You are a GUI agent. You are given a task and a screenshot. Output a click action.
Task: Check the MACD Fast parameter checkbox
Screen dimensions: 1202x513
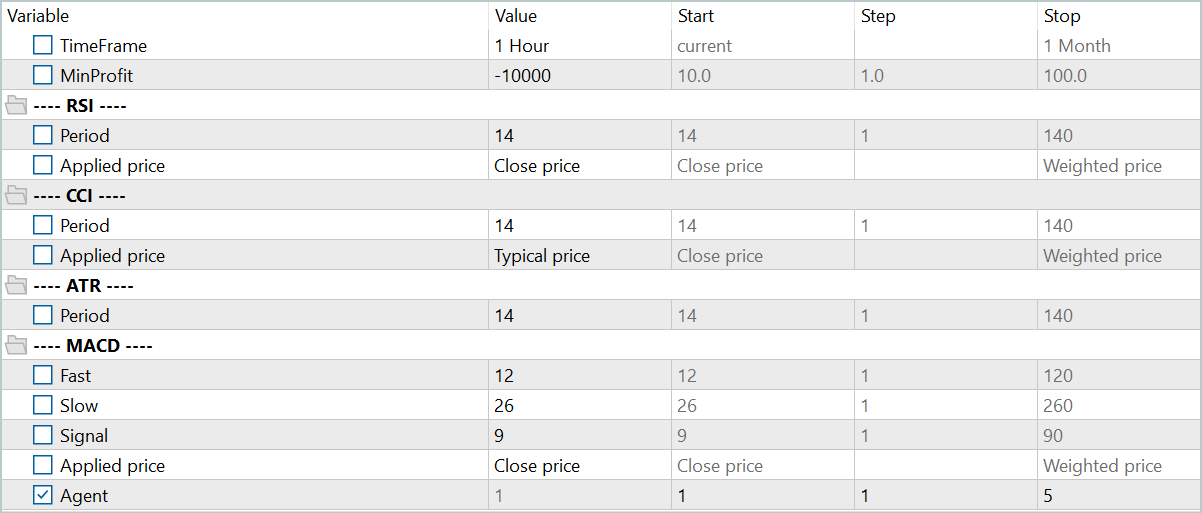[43, 375]
